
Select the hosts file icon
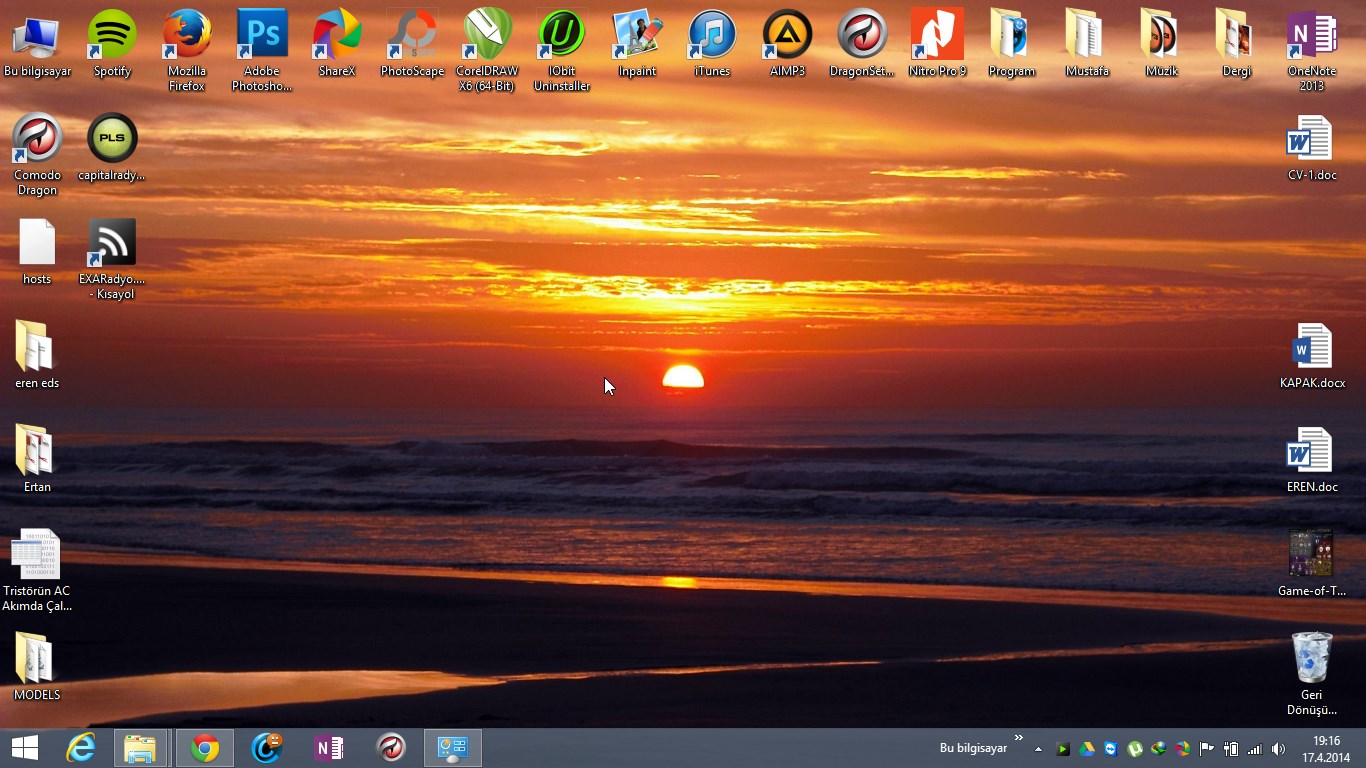pos(37,252)
